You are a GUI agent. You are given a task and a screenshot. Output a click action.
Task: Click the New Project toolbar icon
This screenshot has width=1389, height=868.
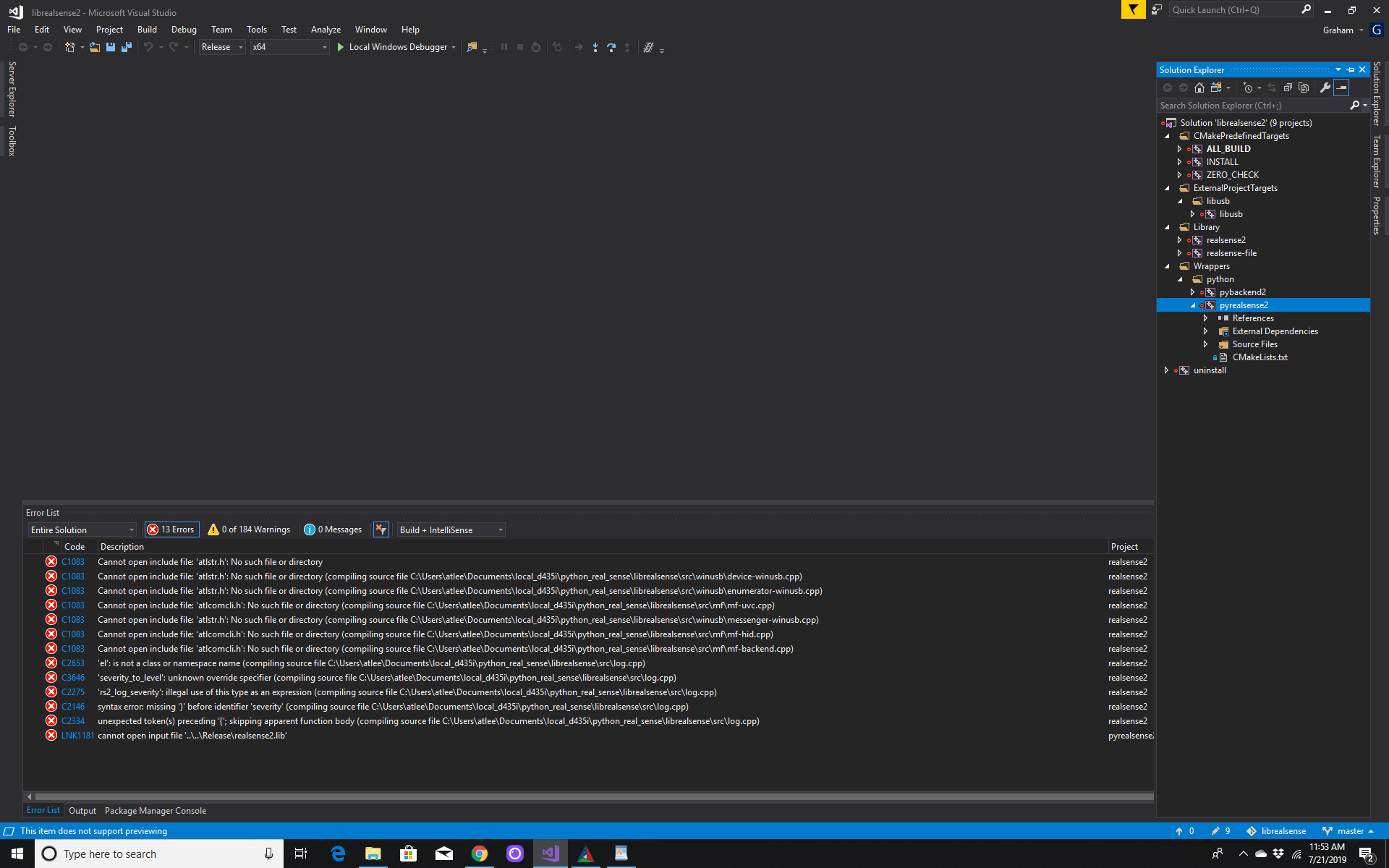(69, 47)
